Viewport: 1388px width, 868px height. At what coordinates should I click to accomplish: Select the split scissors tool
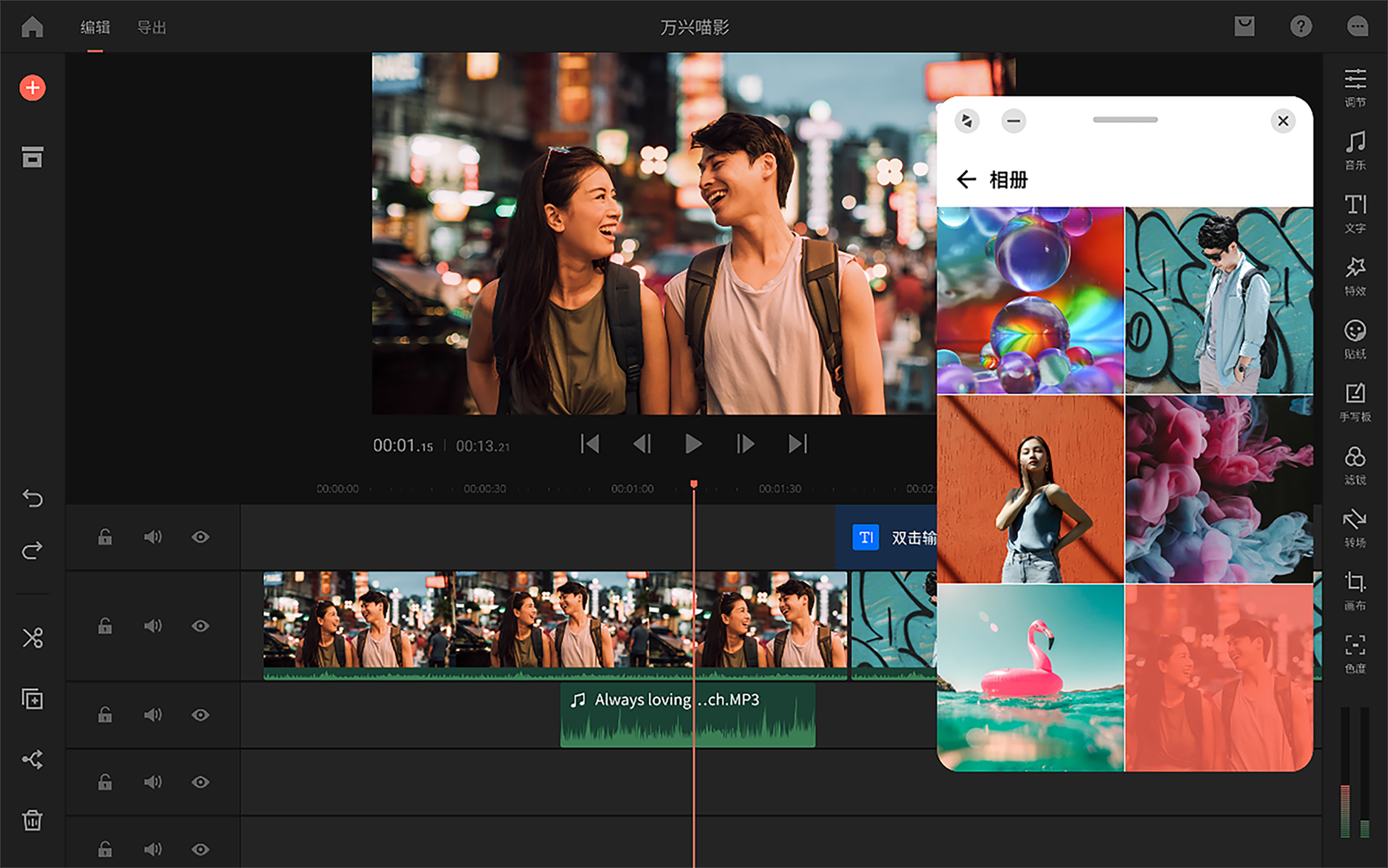click(x=33, y=637)
